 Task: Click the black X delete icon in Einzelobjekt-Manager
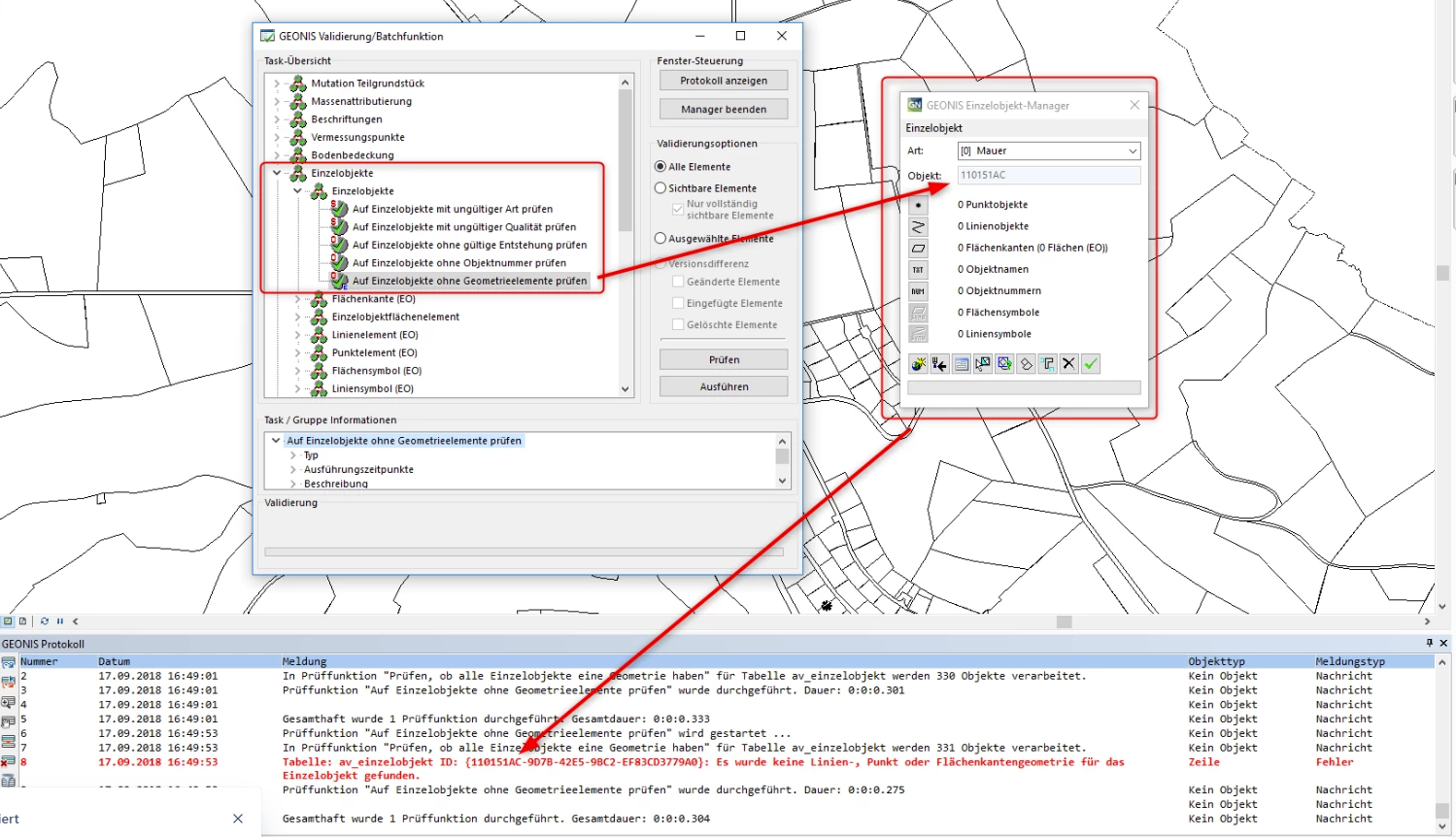click(x=1068, y=364)
